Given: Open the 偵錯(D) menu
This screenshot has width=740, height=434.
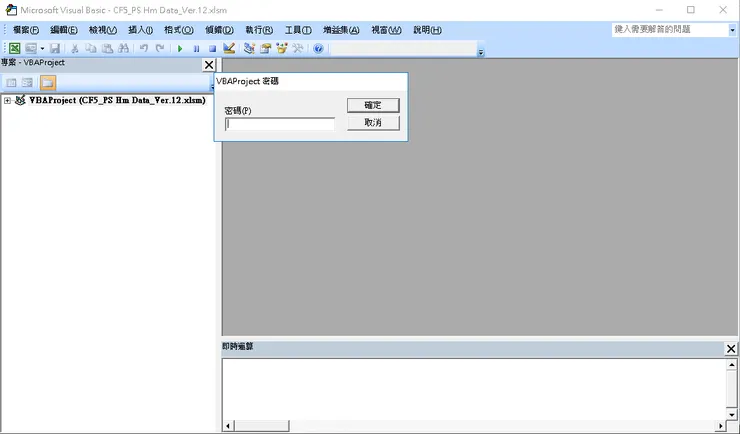Looking at the screenshot, I should click(219, 30).
